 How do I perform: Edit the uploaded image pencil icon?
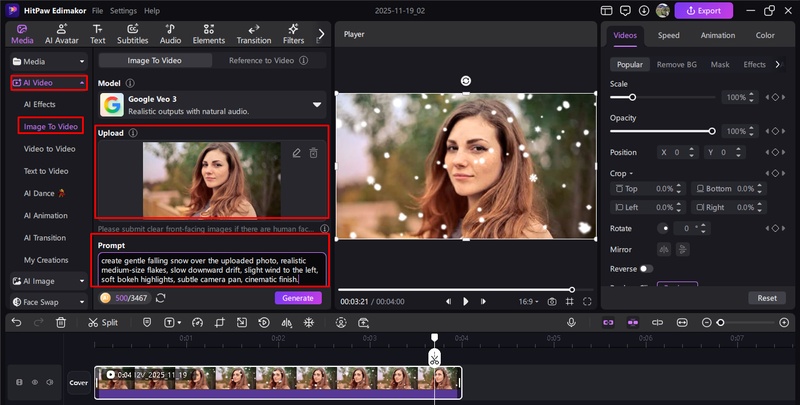296,153
